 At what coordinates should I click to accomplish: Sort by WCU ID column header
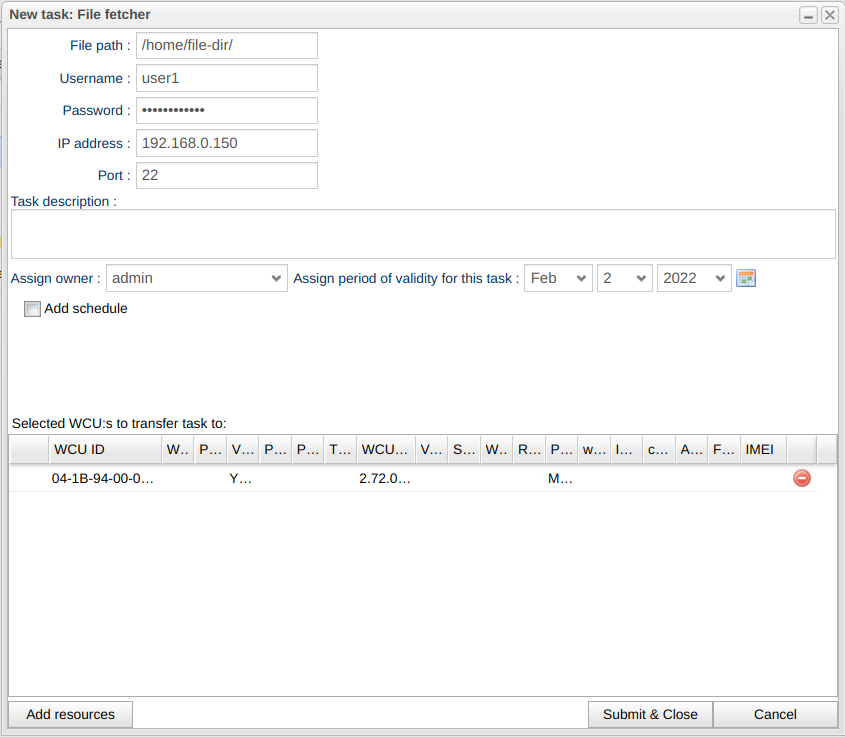click(104, 450)
